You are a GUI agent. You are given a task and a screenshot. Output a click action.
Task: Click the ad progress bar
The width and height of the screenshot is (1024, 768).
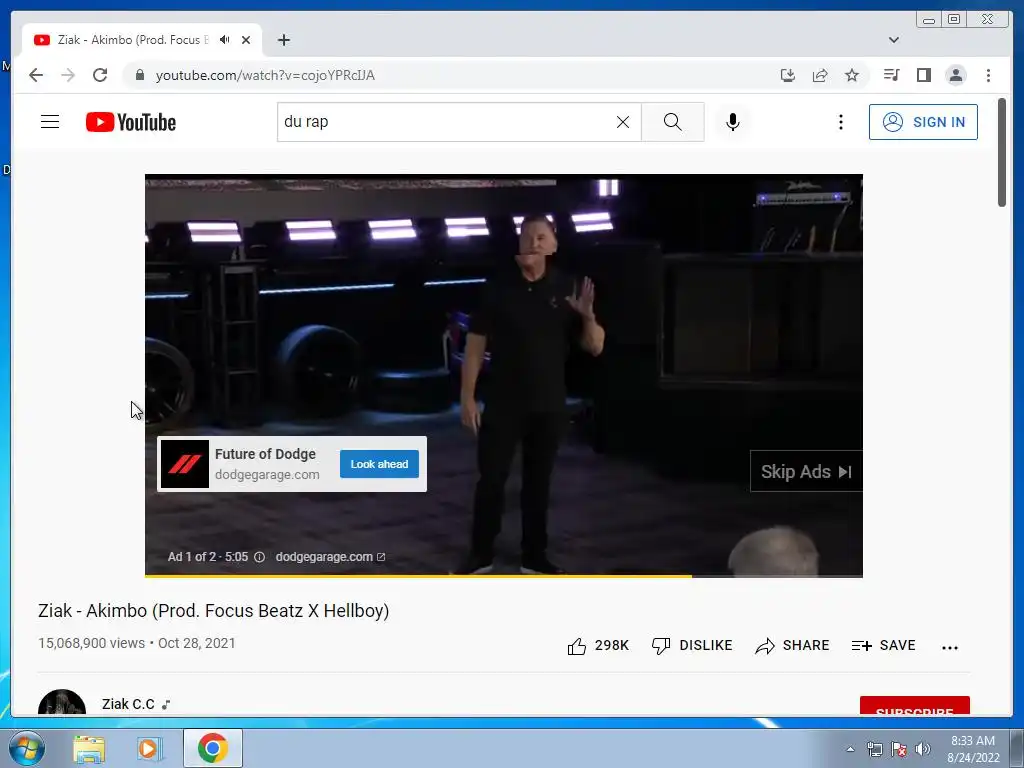click(504, 576)
